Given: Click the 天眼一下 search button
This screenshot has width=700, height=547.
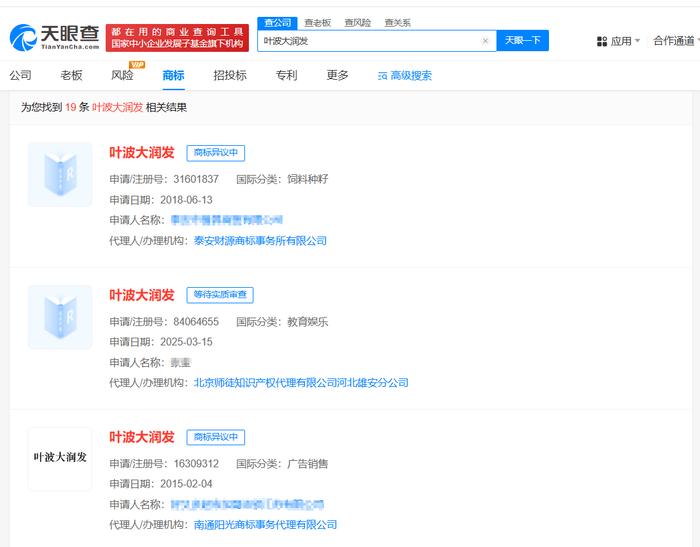Looking at the screenshot, I should coord(522,41).
